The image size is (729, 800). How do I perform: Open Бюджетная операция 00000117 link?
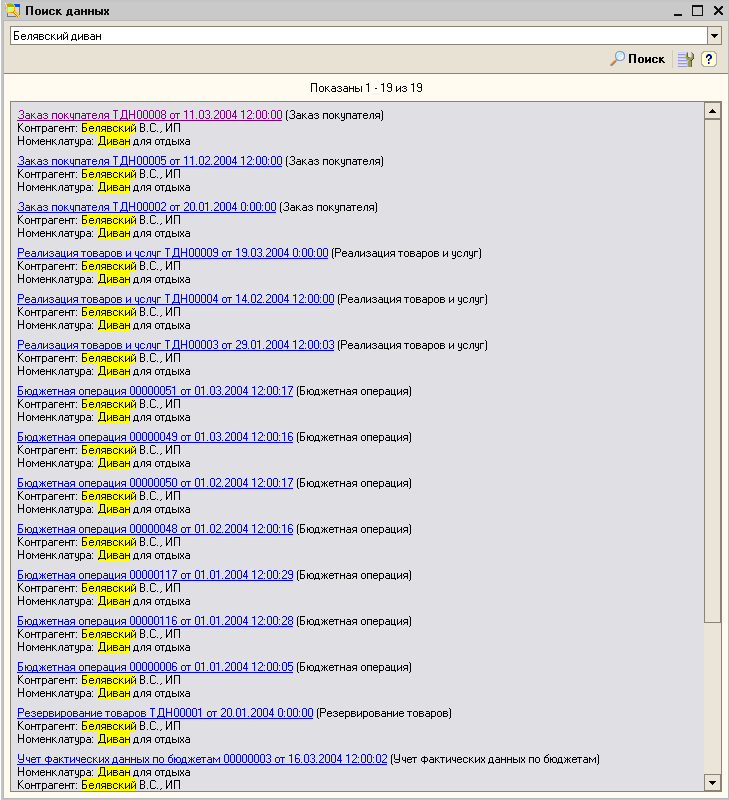[x=155, y=575]
